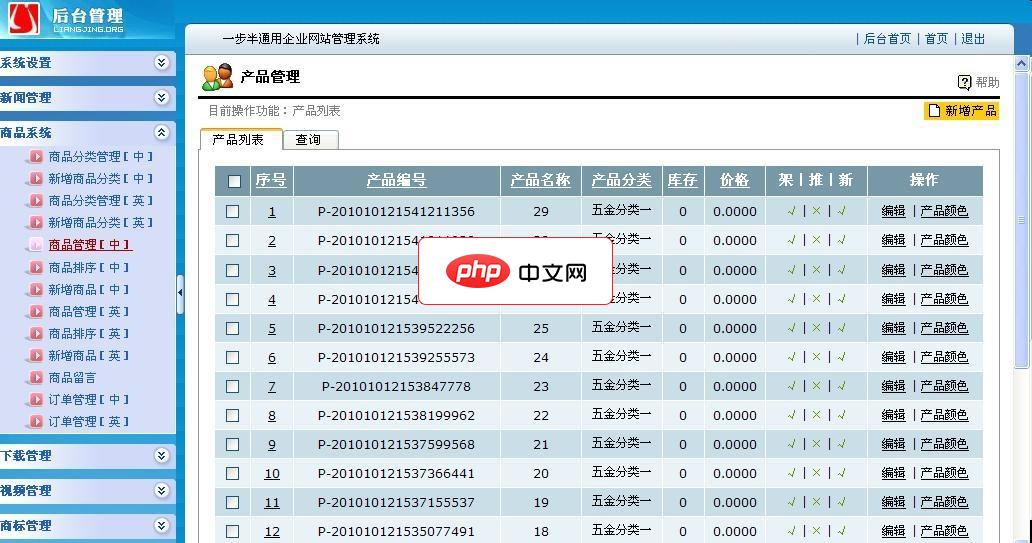Viewport: 1032px width, 543px height.
Task: Sort by 价格 column header
Action: tap(735, 180)
